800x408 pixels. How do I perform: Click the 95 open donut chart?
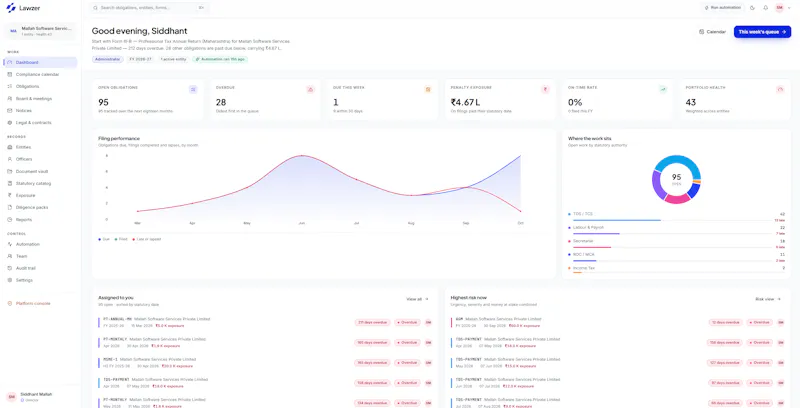pos(677,180)
